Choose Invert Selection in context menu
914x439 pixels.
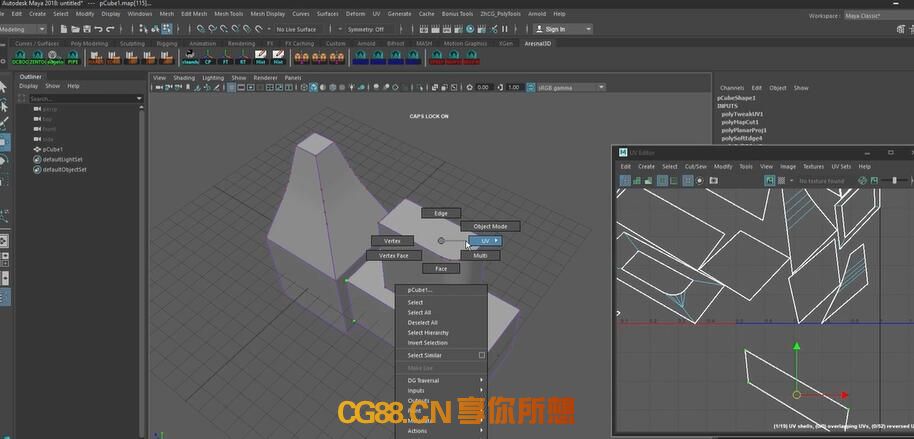[x=427, y=343]
